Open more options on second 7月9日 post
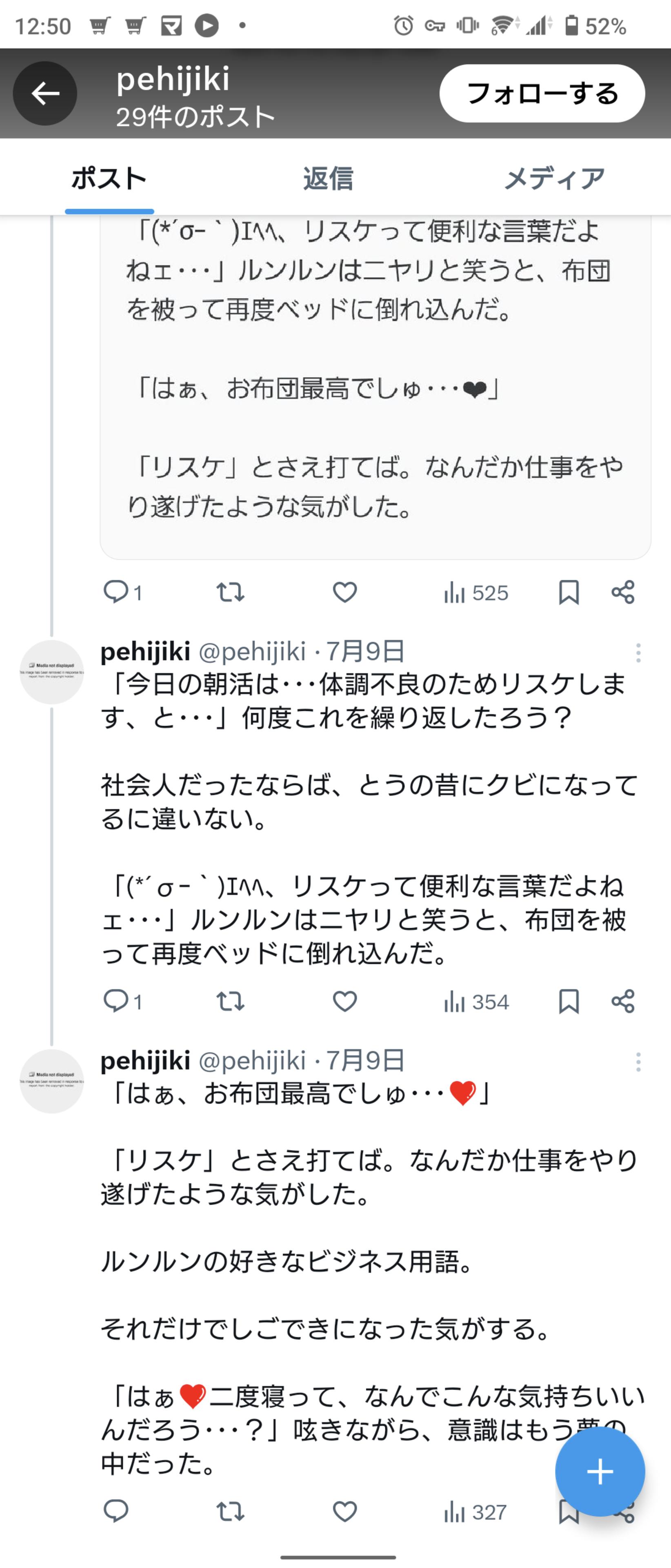 tap(638, 1062)
